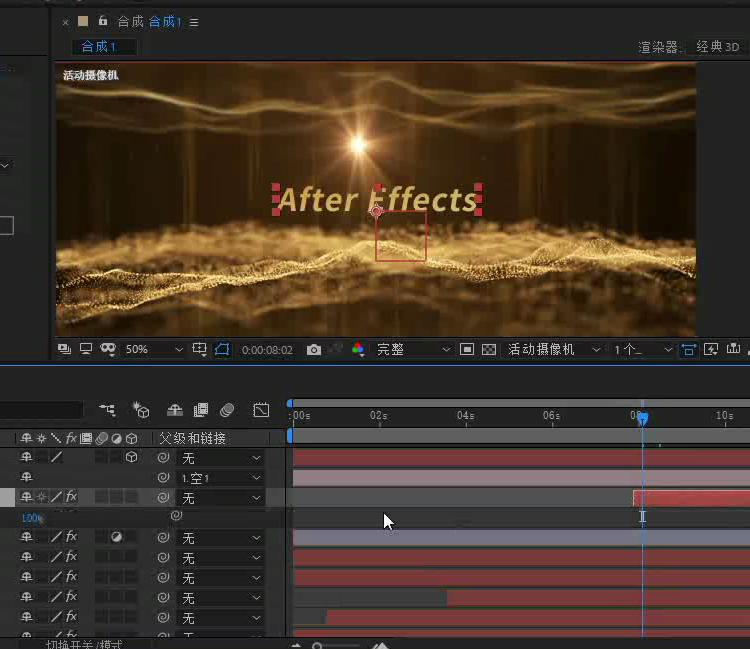Click the timeline button in viewer footer

coord(733,349)
